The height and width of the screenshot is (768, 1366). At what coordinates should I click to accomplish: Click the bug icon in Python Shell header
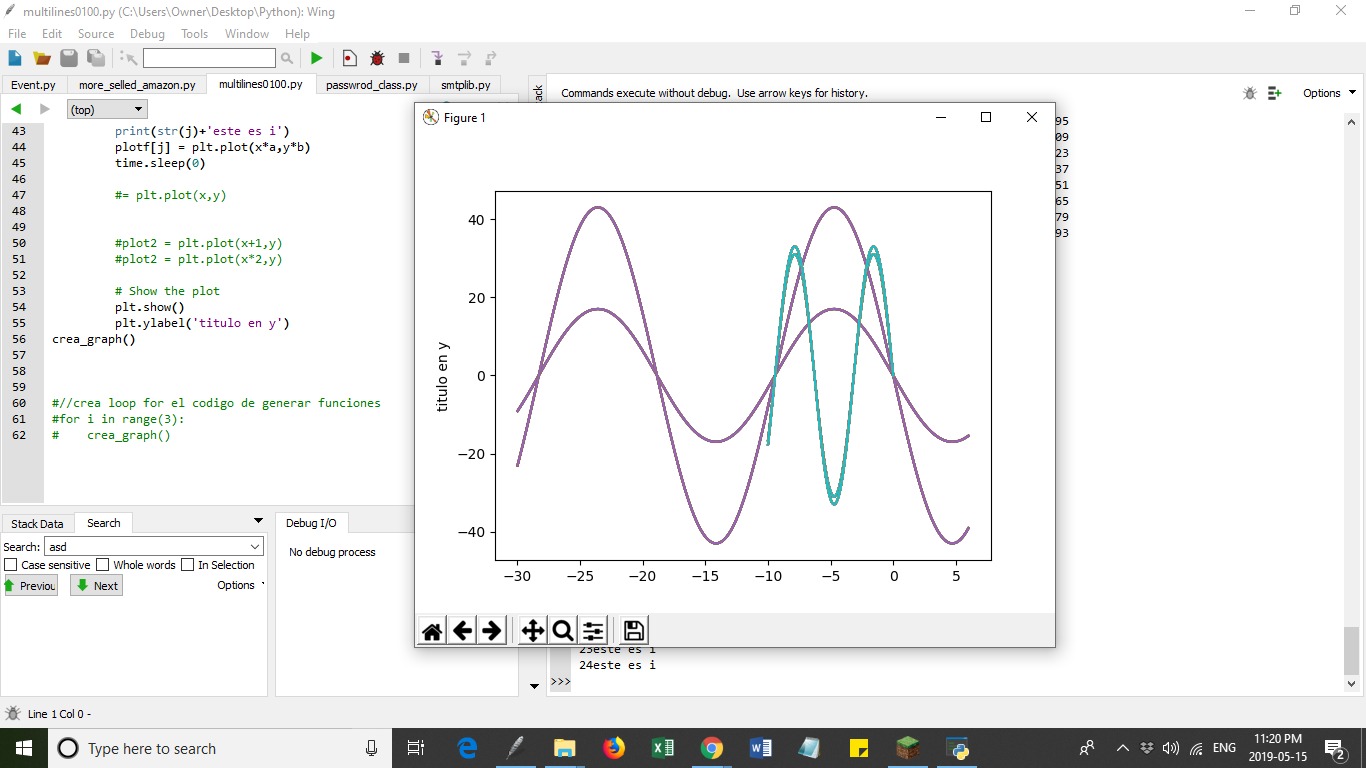1250,93
